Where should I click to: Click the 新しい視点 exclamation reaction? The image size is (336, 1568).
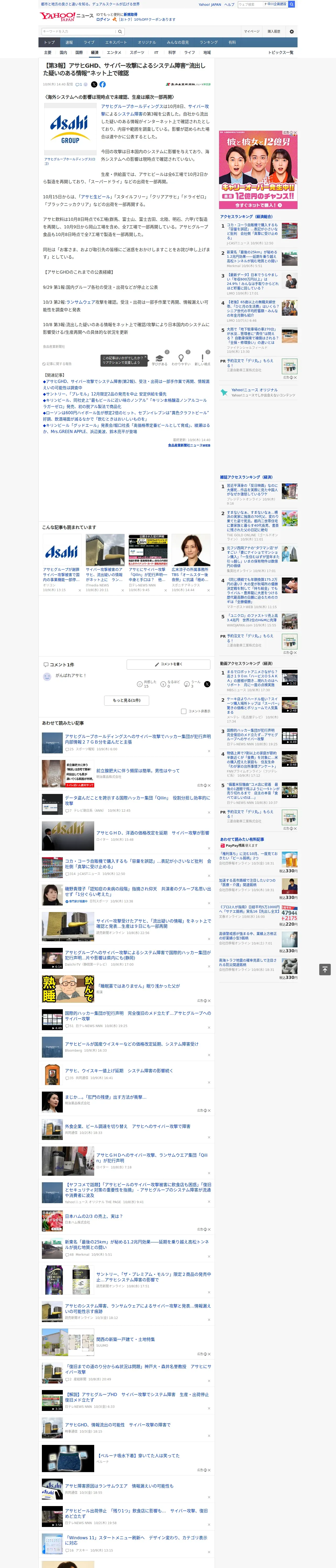tap(203, 358)
